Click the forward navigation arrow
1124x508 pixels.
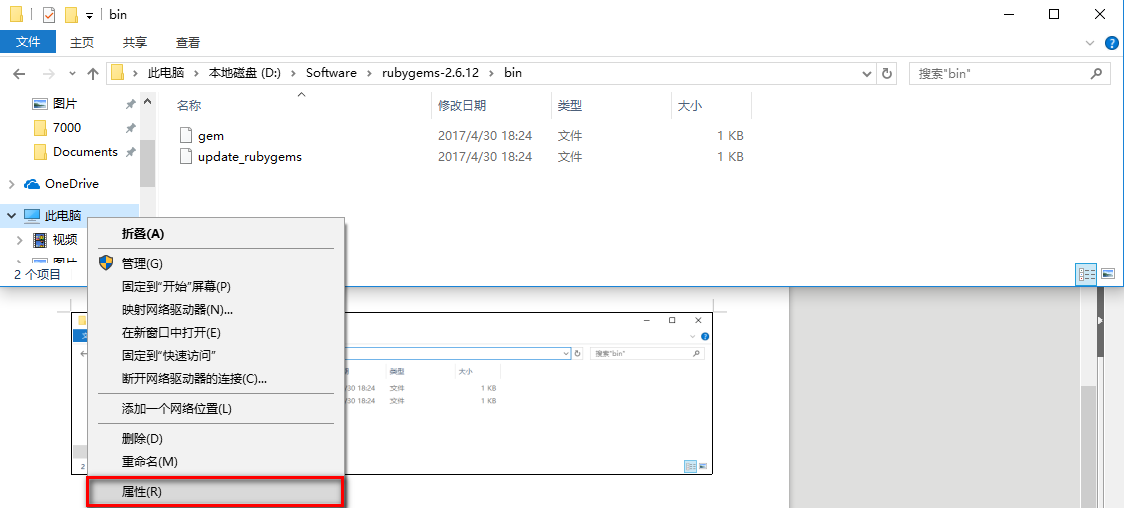[x=48, y=73]
